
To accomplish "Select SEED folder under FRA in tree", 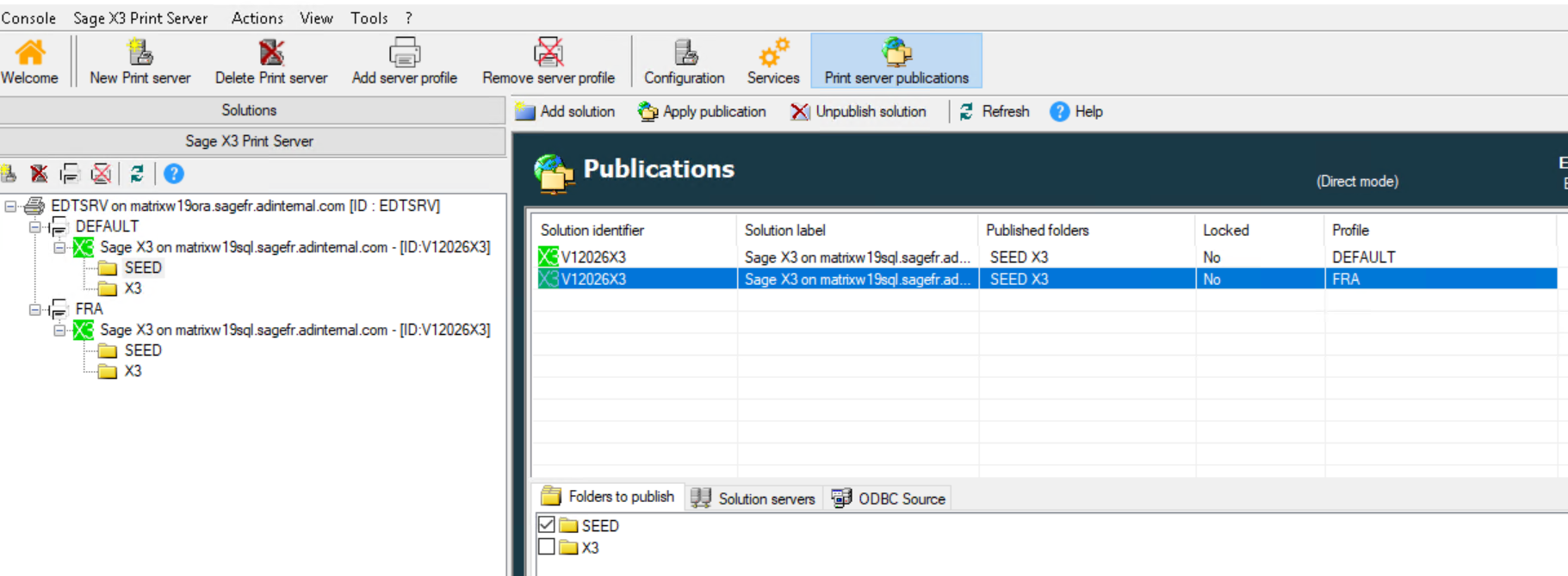I will coord(142,350).
